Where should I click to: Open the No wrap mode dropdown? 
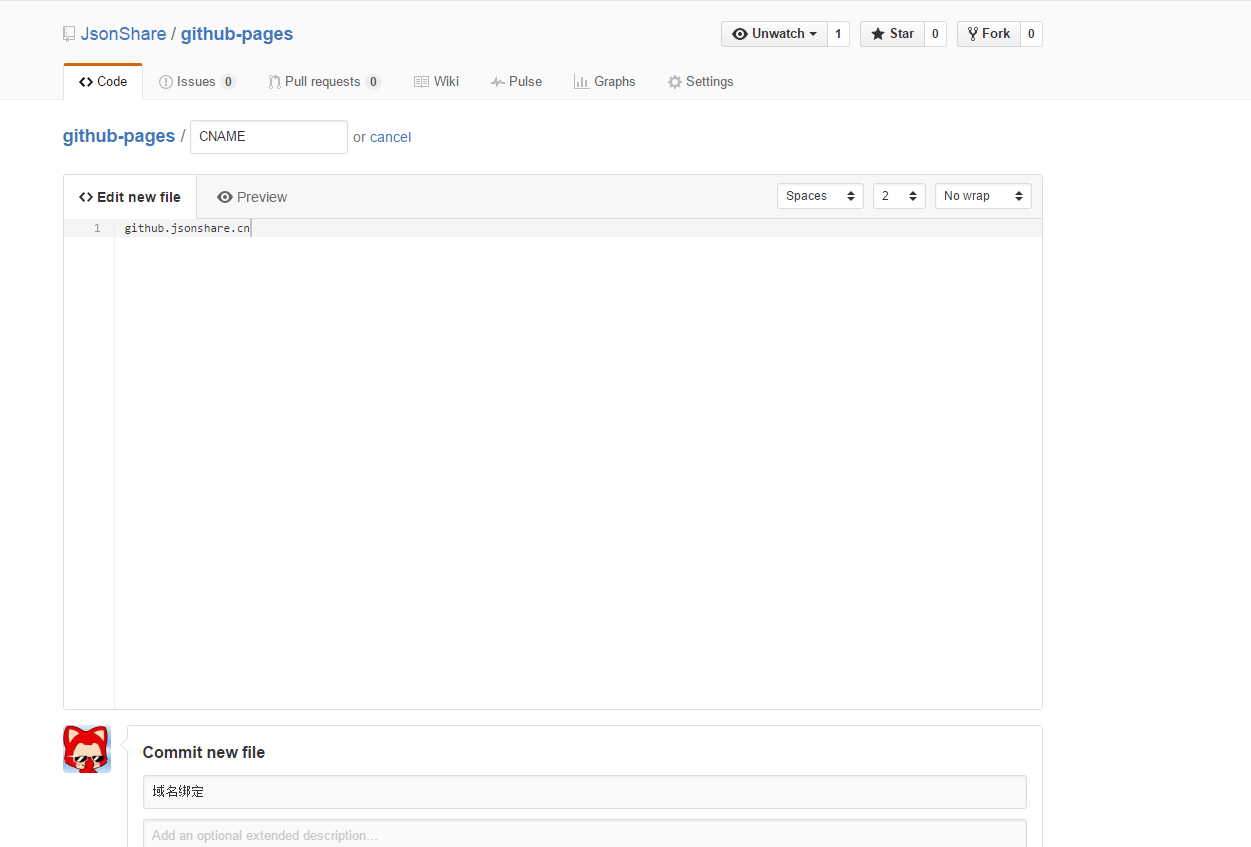click(983, 196)
